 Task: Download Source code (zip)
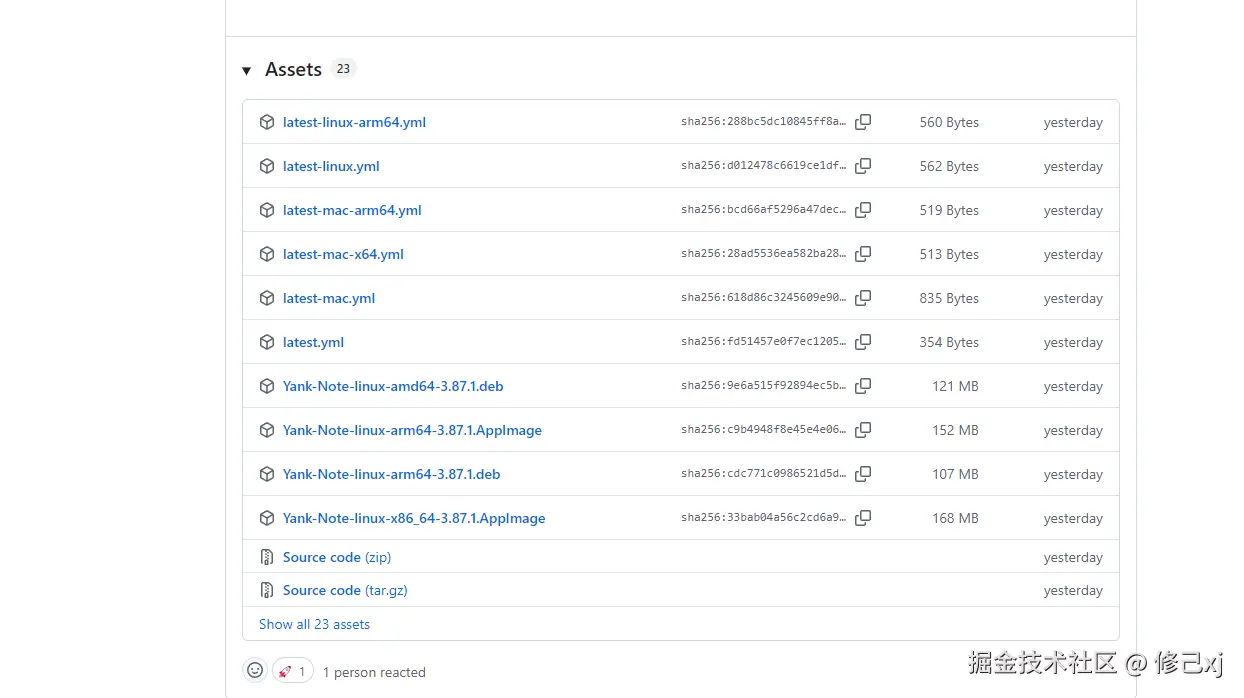pyautogui.click(x=337, y=557)
